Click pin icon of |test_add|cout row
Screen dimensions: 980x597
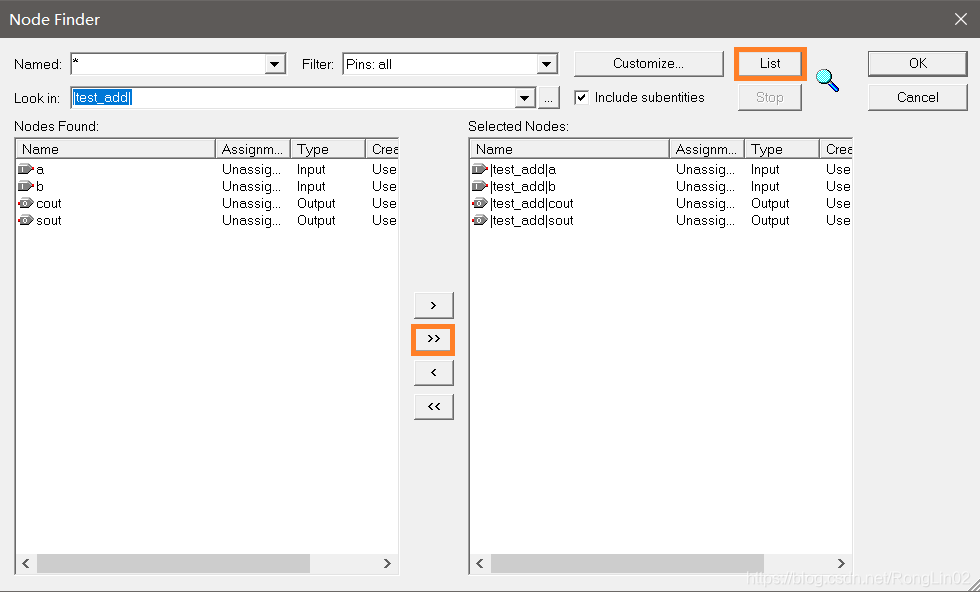click(x=479, y=203)
